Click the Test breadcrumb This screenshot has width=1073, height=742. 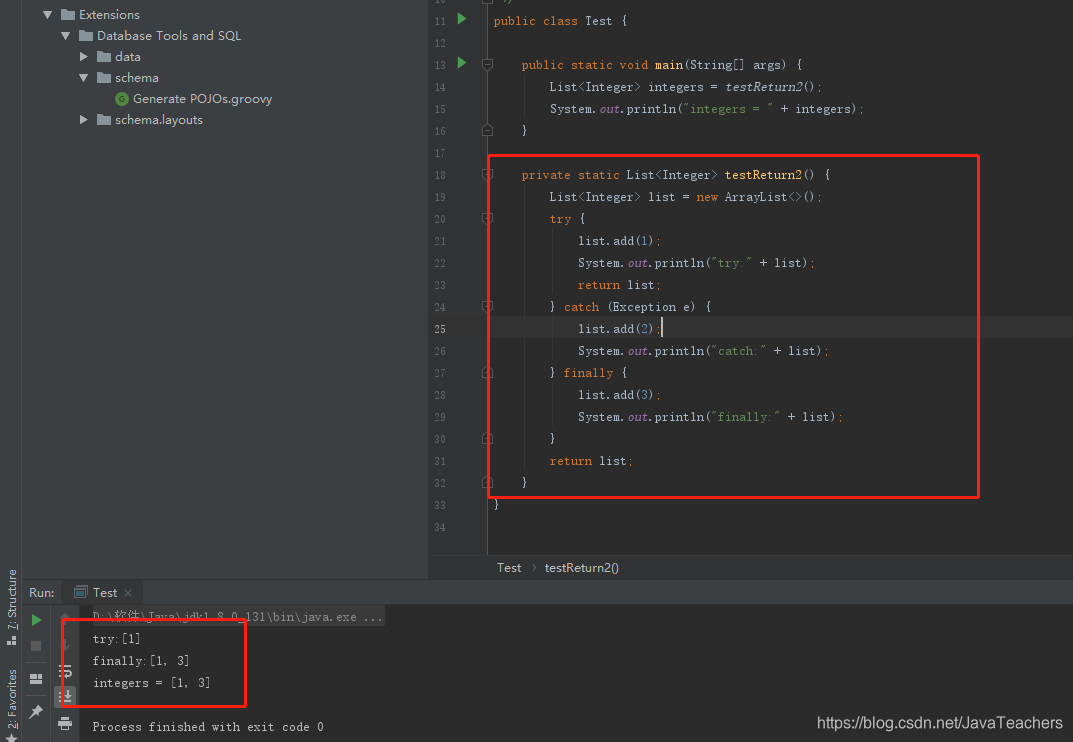[508, 567]
